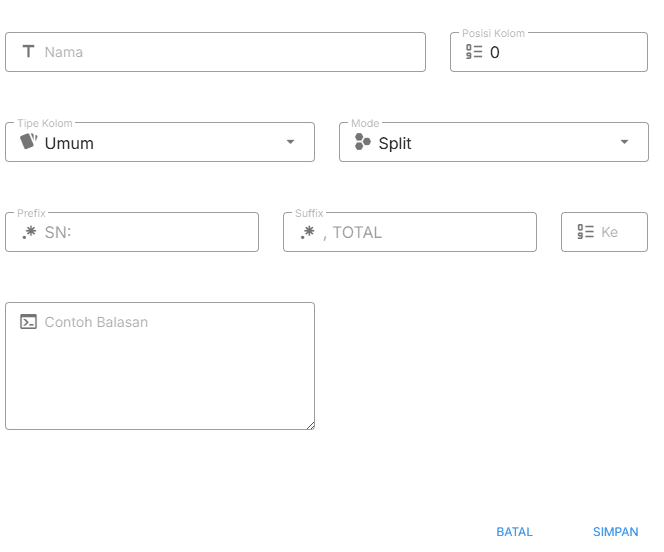Image resolution: width=664 pixels, height=552 pixels.
Task: Click the console icon in Contoh Balasan
Action: coord(29,322)
